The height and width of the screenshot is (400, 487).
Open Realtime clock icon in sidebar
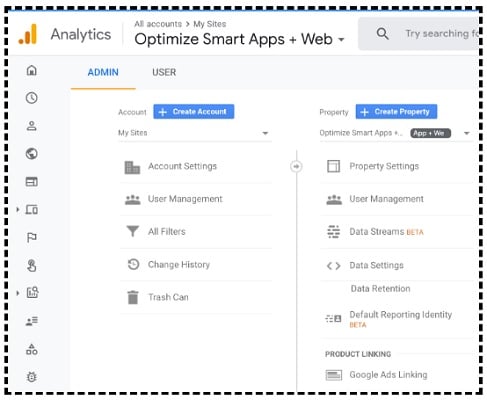point(32,98)
